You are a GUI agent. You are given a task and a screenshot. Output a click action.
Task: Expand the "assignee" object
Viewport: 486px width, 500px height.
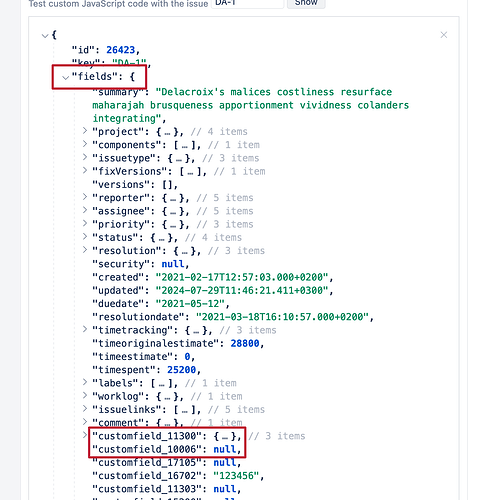(85, 210)
